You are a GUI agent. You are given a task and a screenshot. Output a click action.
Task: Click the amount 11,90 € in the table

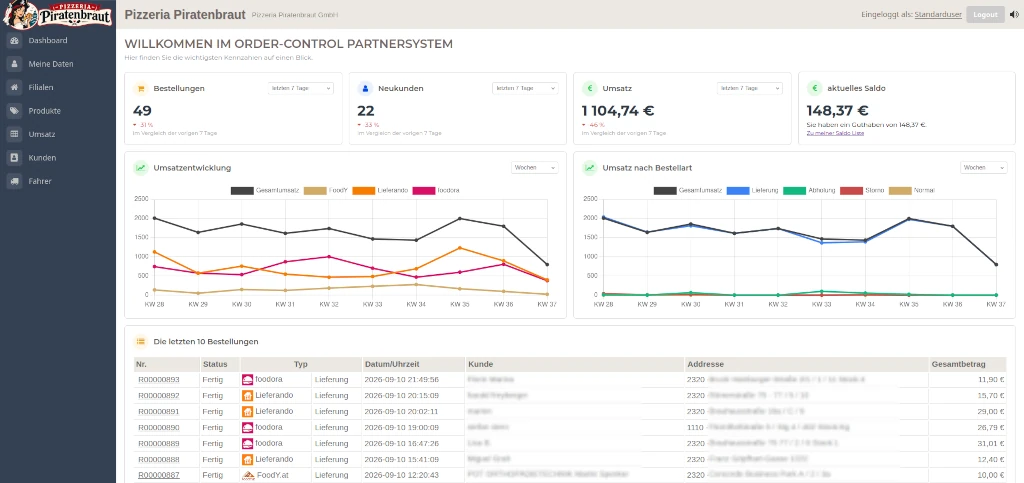pos(991,380)
